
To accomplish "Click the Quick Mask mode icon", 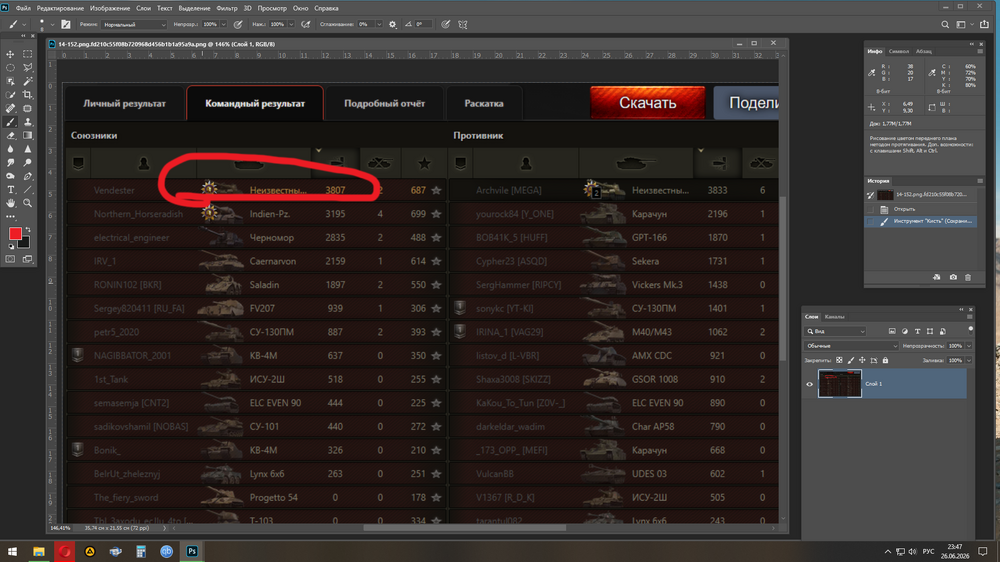I will click(10, 259).
